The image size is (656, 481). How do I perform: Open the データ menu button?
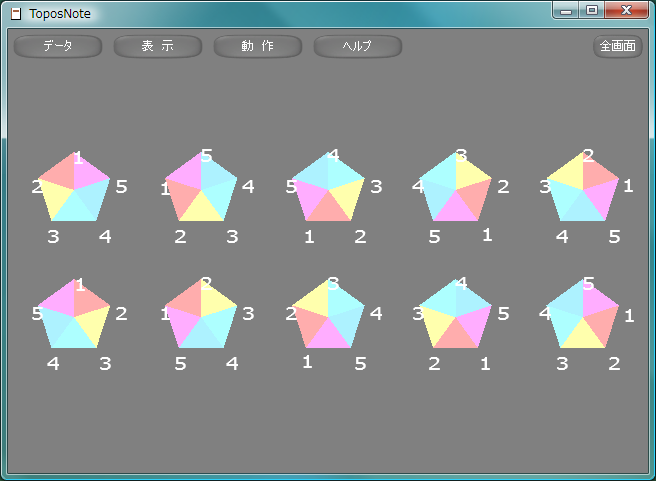(x=58, y=46)
